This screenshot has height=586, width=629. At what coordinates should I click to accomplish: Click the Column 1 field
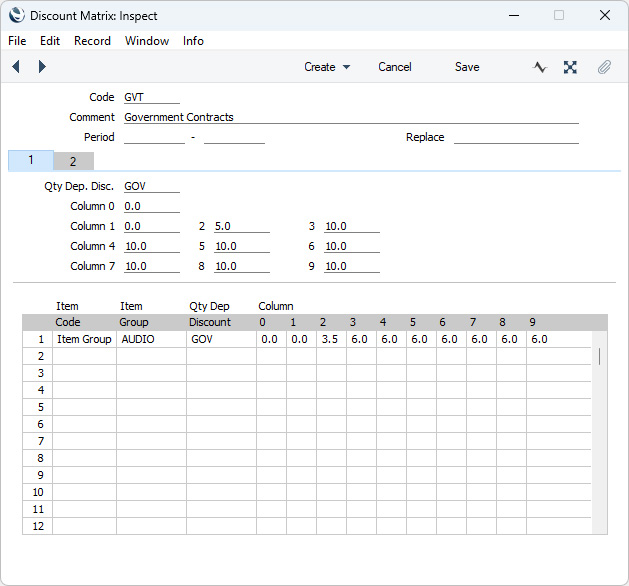point(152,227)
